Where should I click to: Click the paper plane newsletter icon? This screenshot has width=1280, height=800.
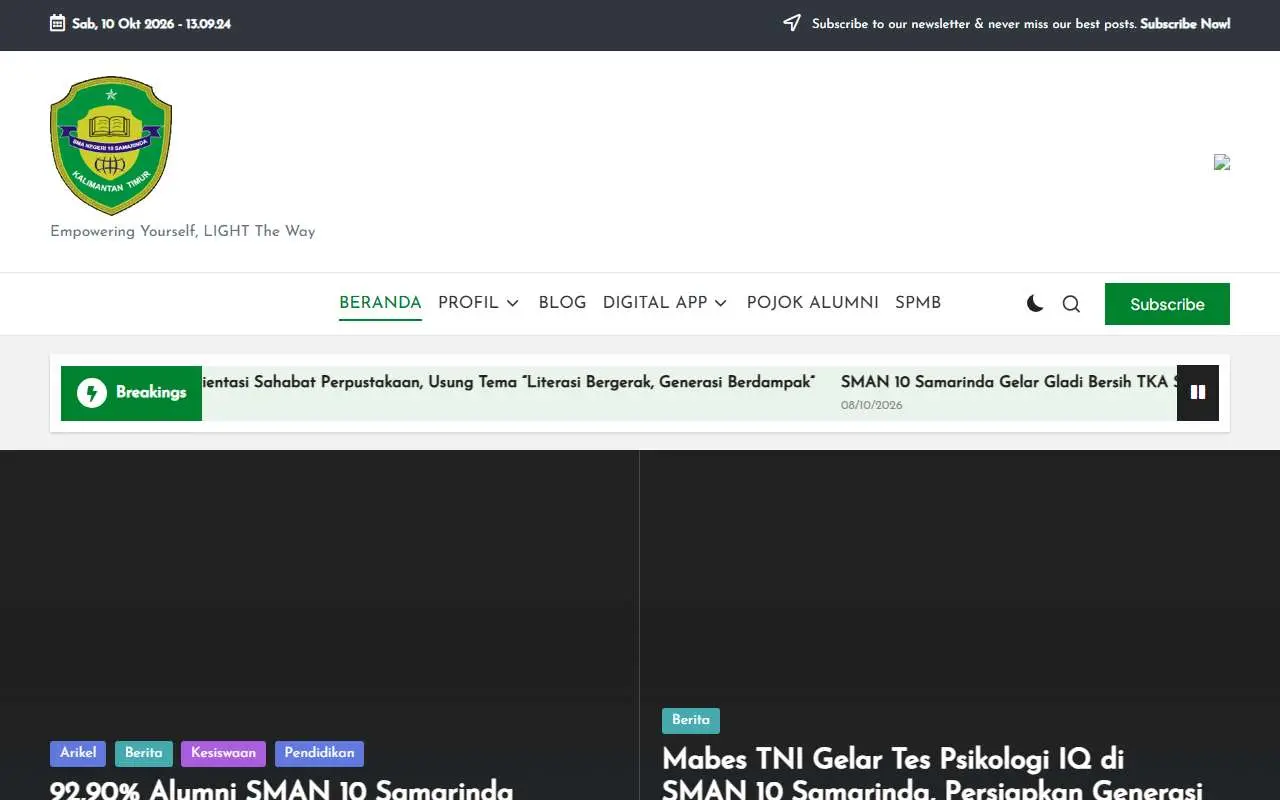(x=792, y=23)
